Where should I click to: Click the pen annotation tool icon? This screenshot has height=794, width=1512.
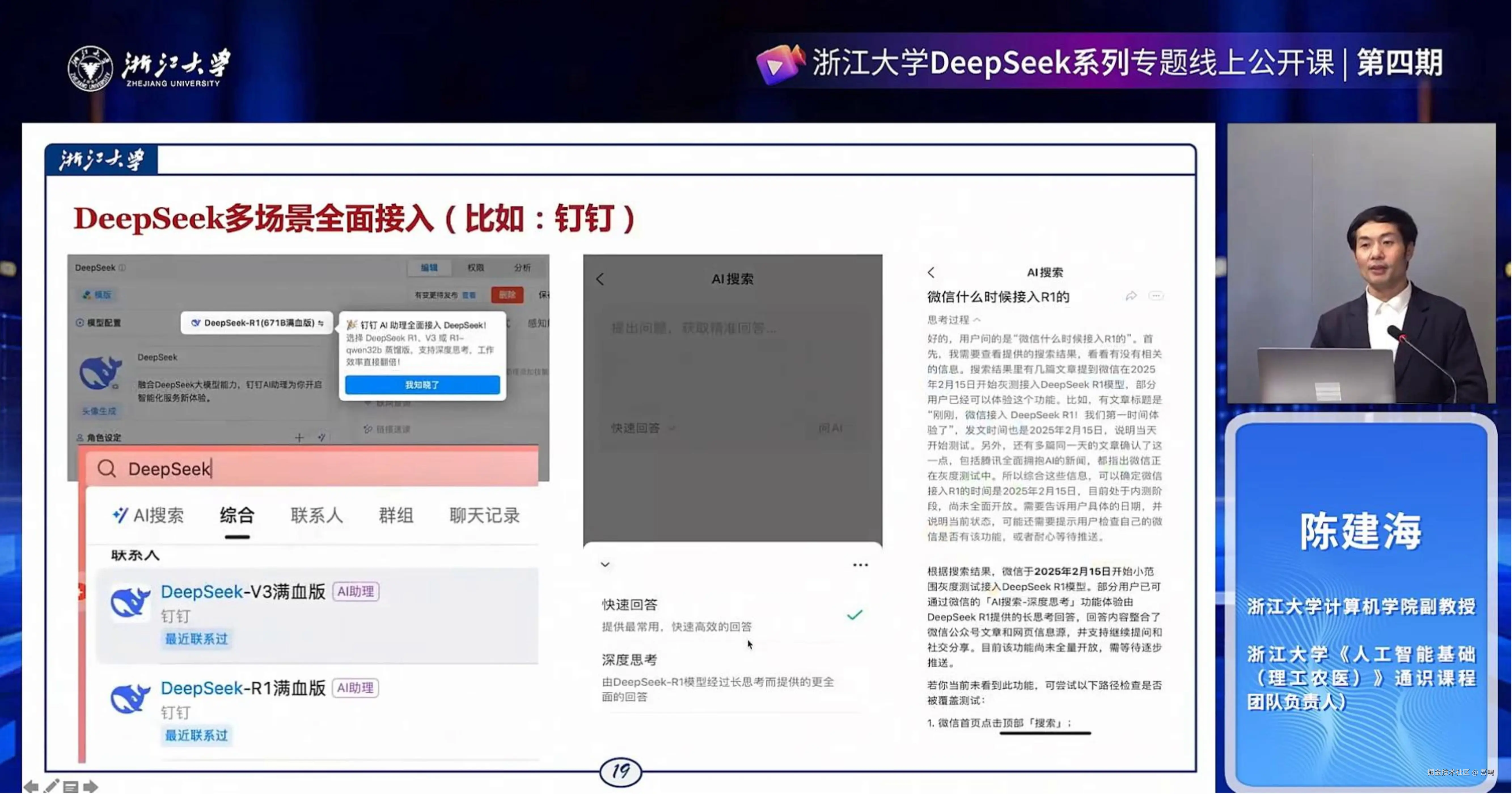[52, 786]
